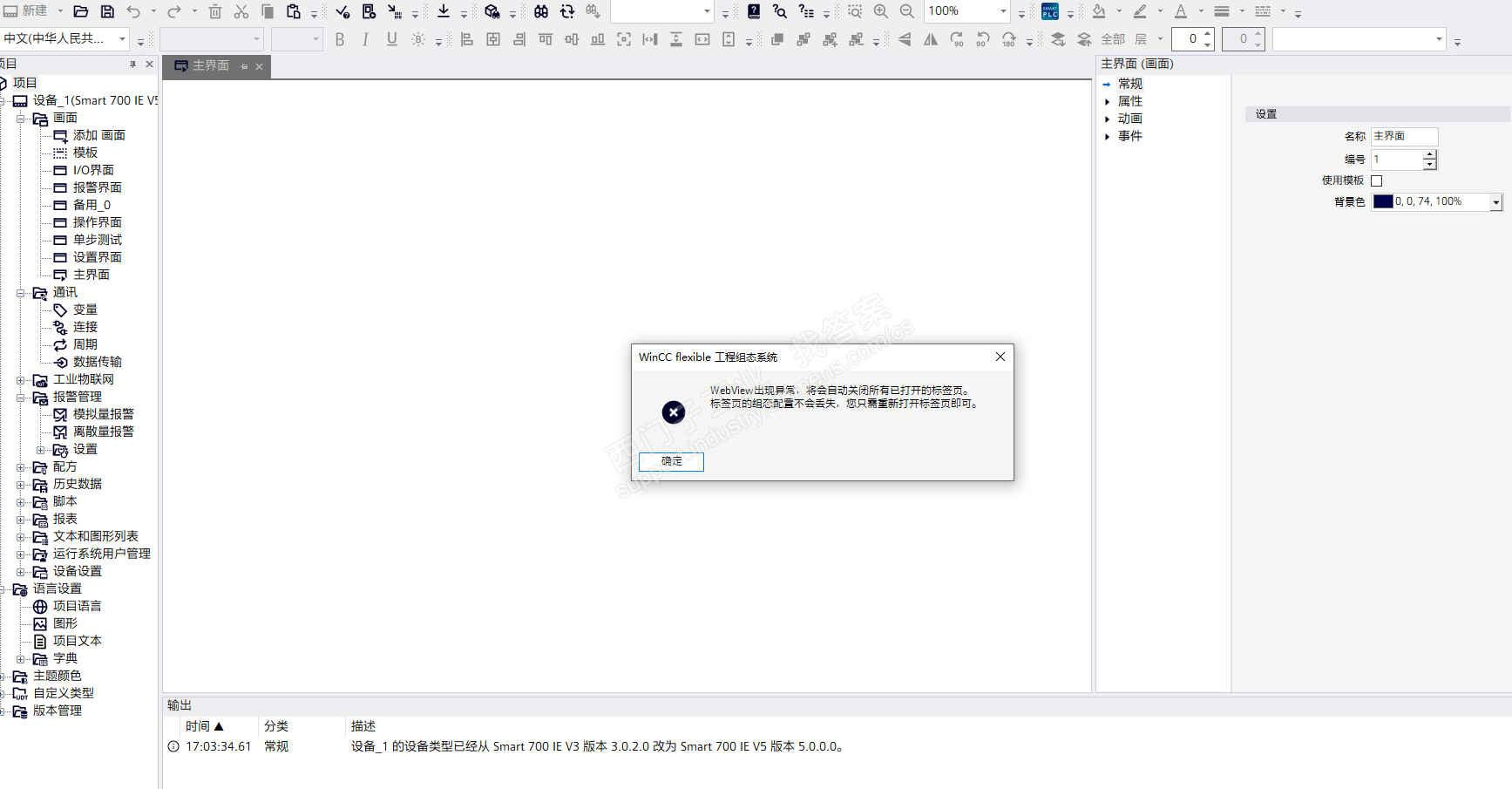This screenshot has height=789, width=1512.
Task: Delete with the trash can icon
Action: pos(215,11)
